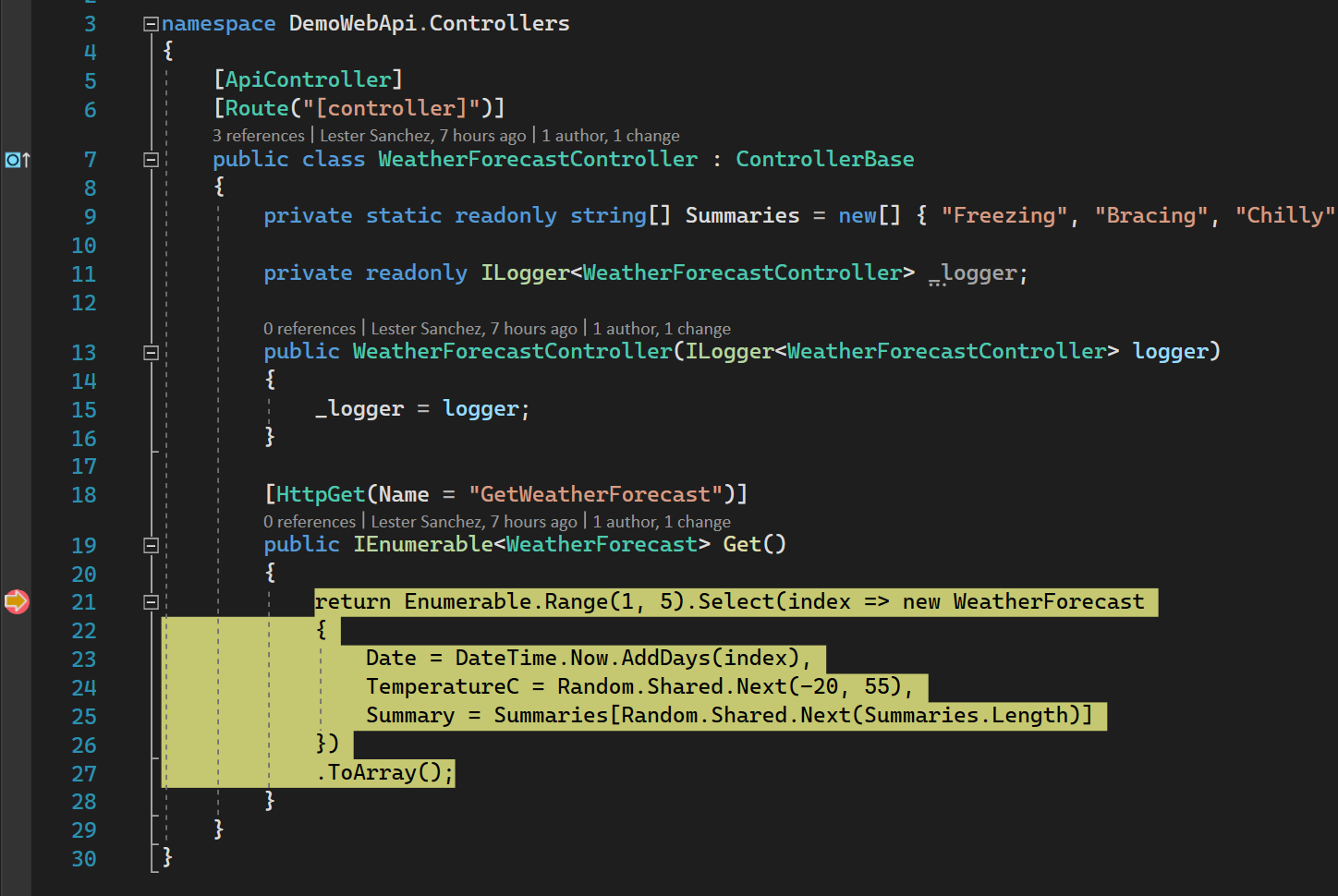The height and width of the screenshot is (896, 1338).
Task: Click the ControllerBase base class name
Action: (823, 159)
